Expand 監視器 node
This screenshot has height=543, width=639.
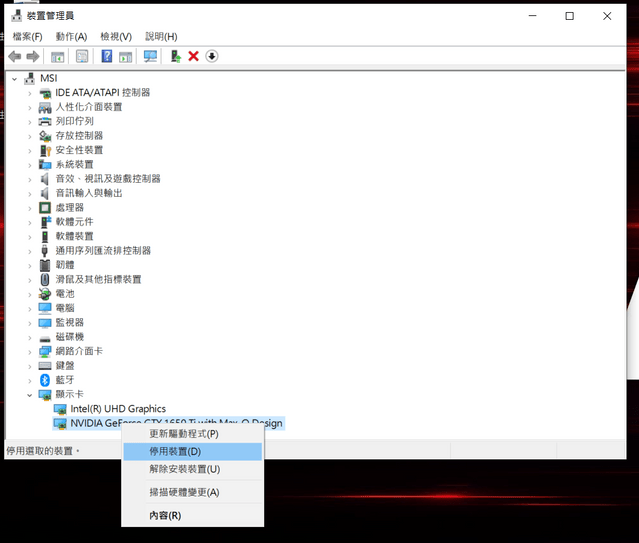coord(29,323)
